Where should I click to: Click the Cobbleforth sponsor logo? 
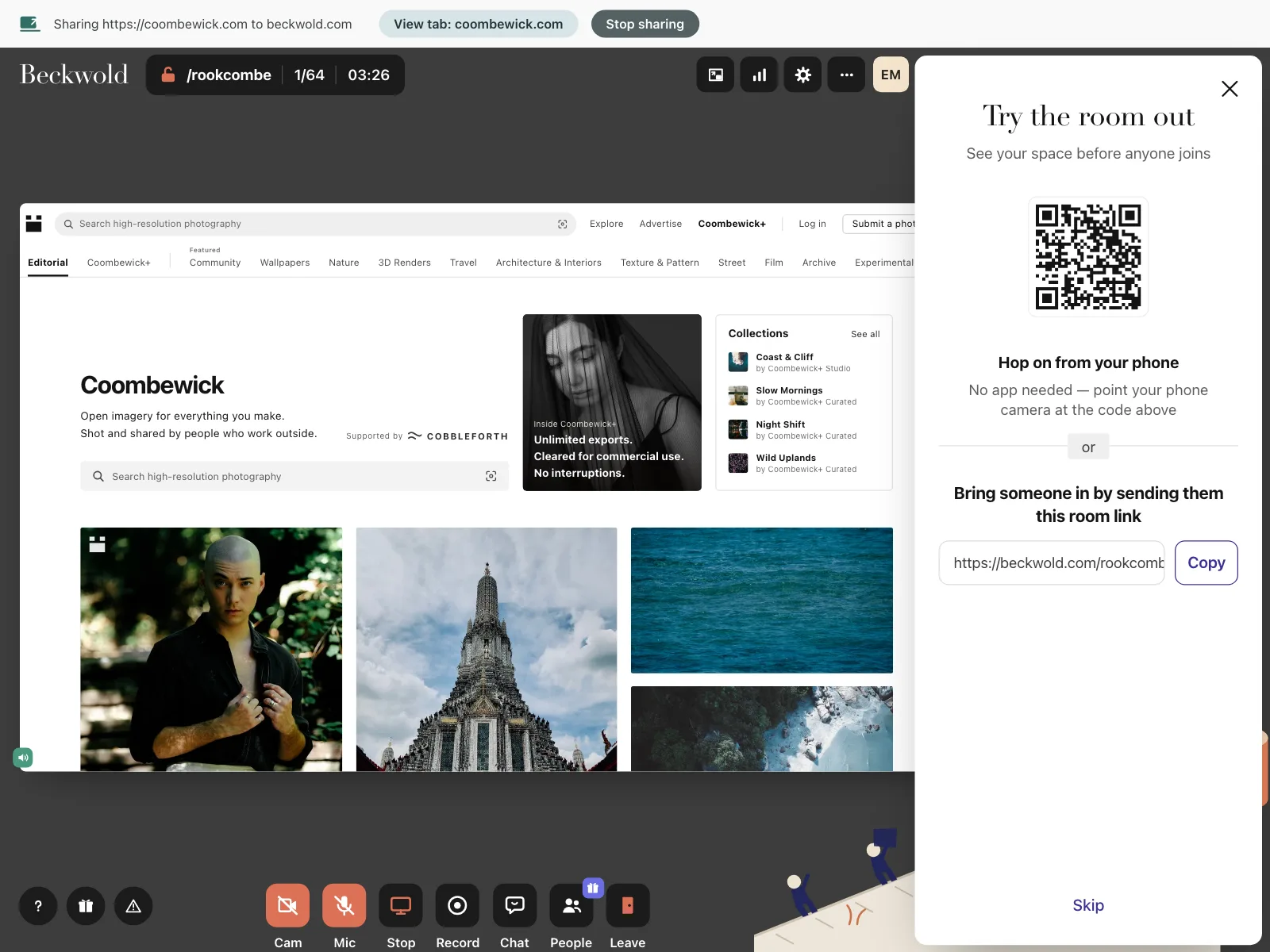click(458, 436)
